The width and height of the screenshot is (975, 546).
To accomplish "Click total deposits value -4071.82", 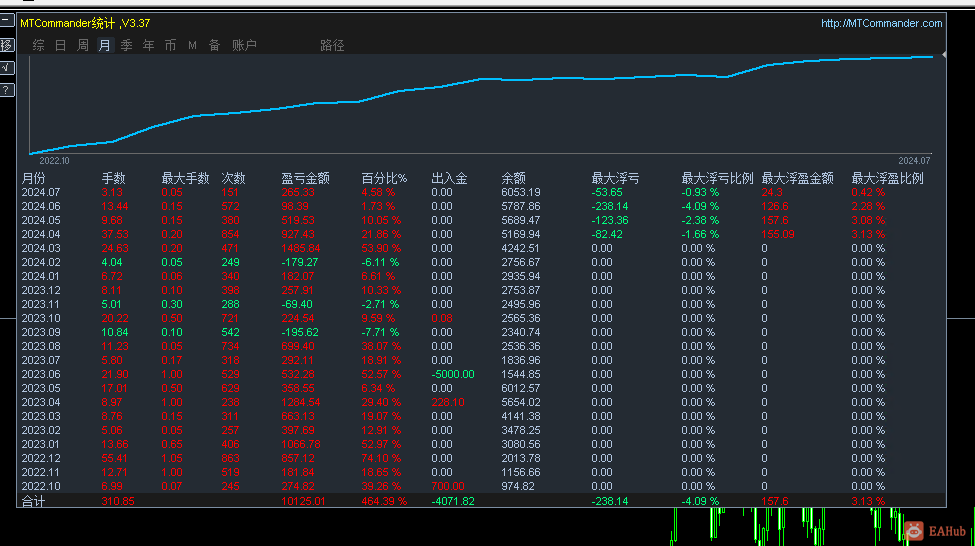I will point(453,501).
